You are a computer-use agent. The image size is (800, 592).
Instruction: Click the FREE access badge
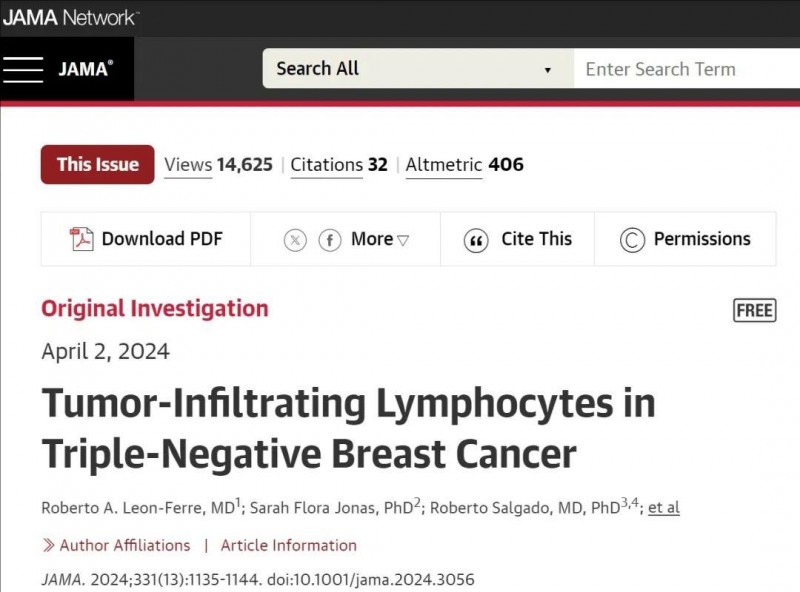(755, 310)
